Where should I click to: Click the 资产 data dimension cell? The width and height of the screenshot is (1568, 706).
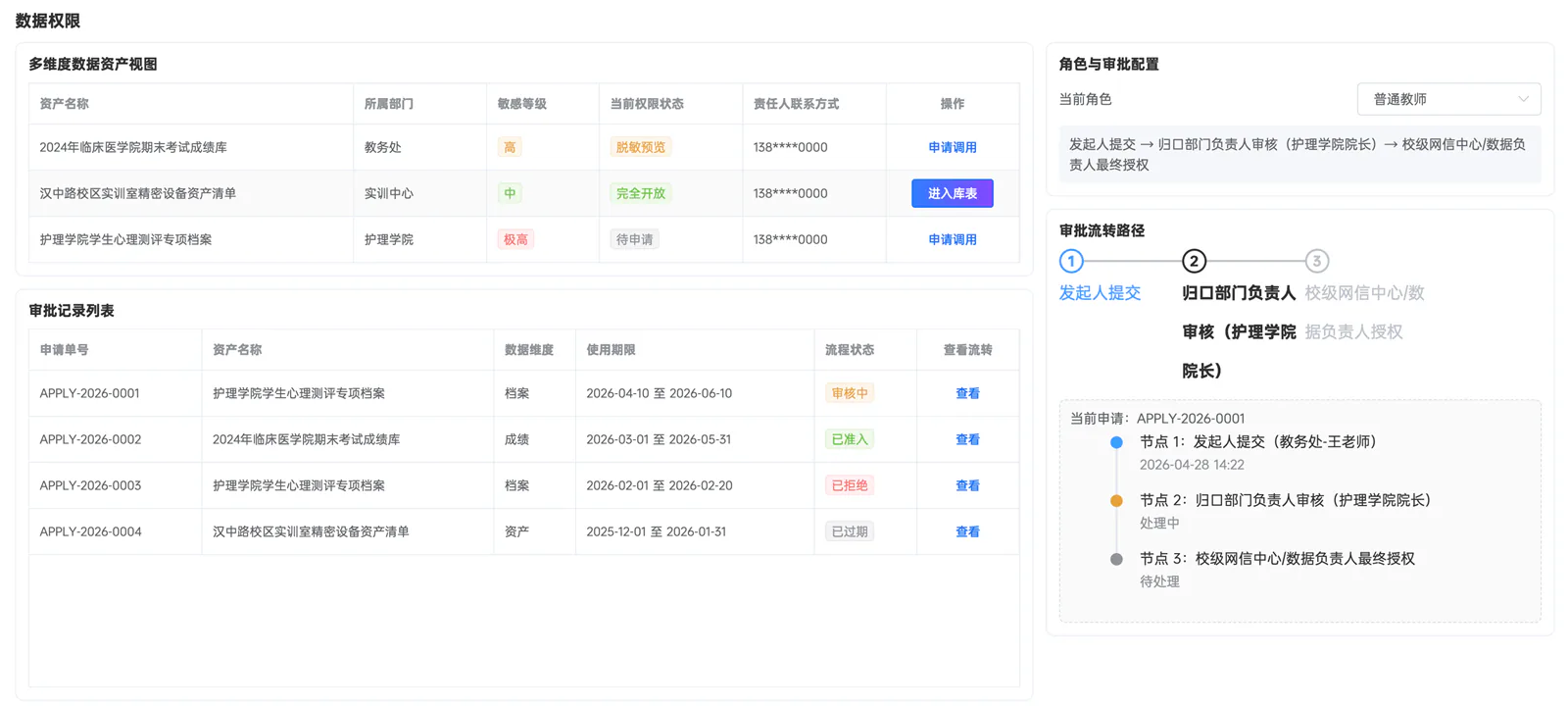[x=516, y=531]
